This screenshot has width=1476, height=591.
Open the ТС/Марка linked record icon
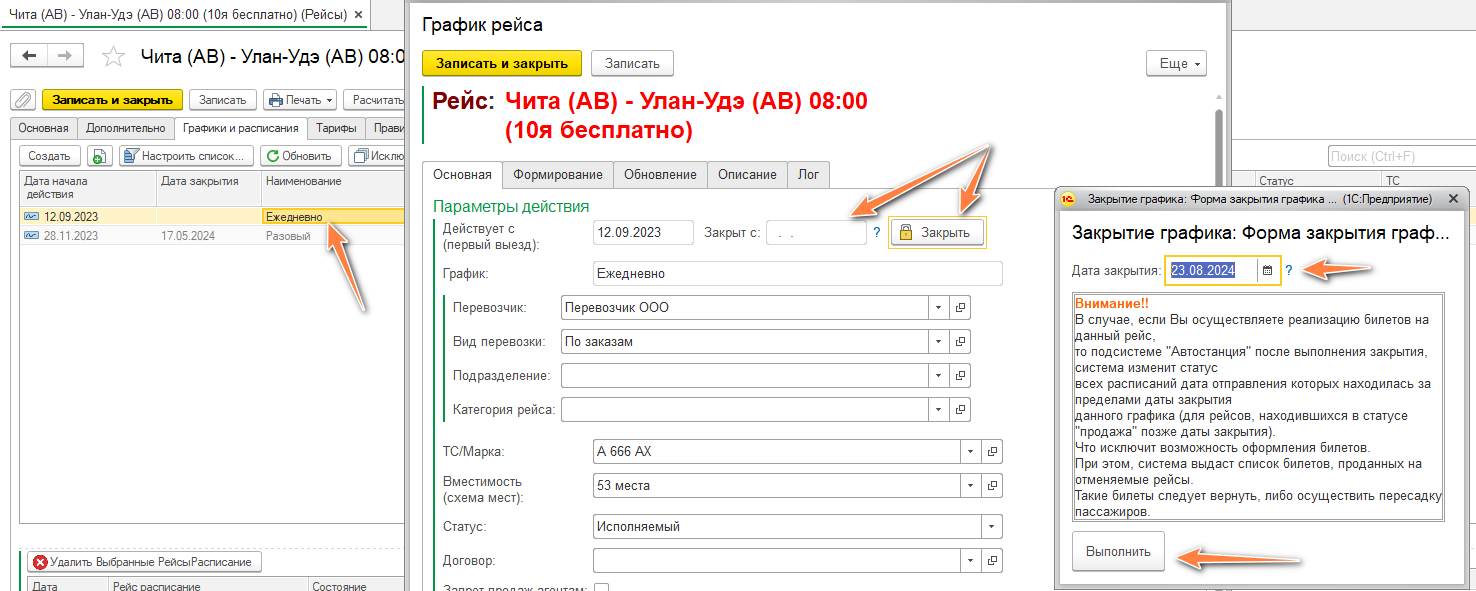click(992, 452)
